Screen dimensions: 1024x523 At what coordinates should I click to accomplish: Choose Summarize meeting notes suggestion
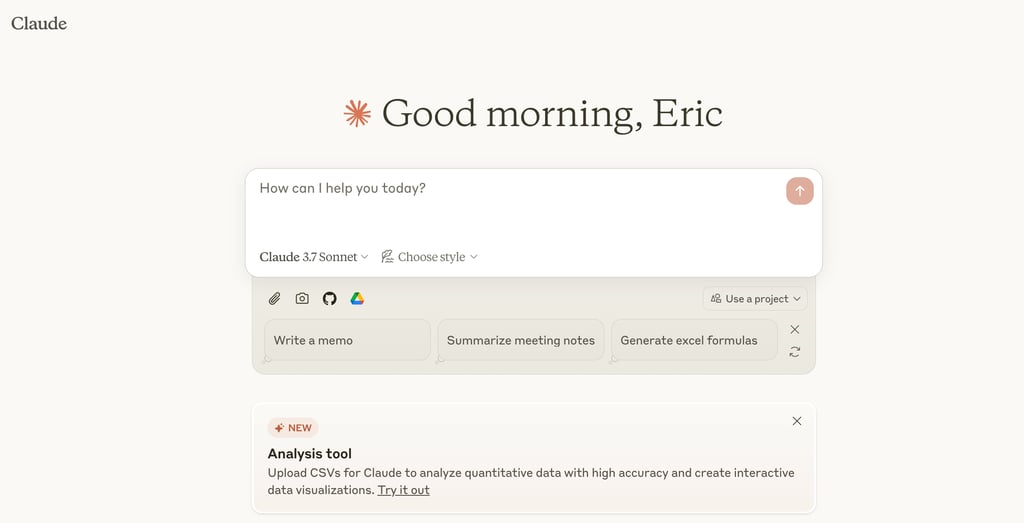click(x=521, y=340)
